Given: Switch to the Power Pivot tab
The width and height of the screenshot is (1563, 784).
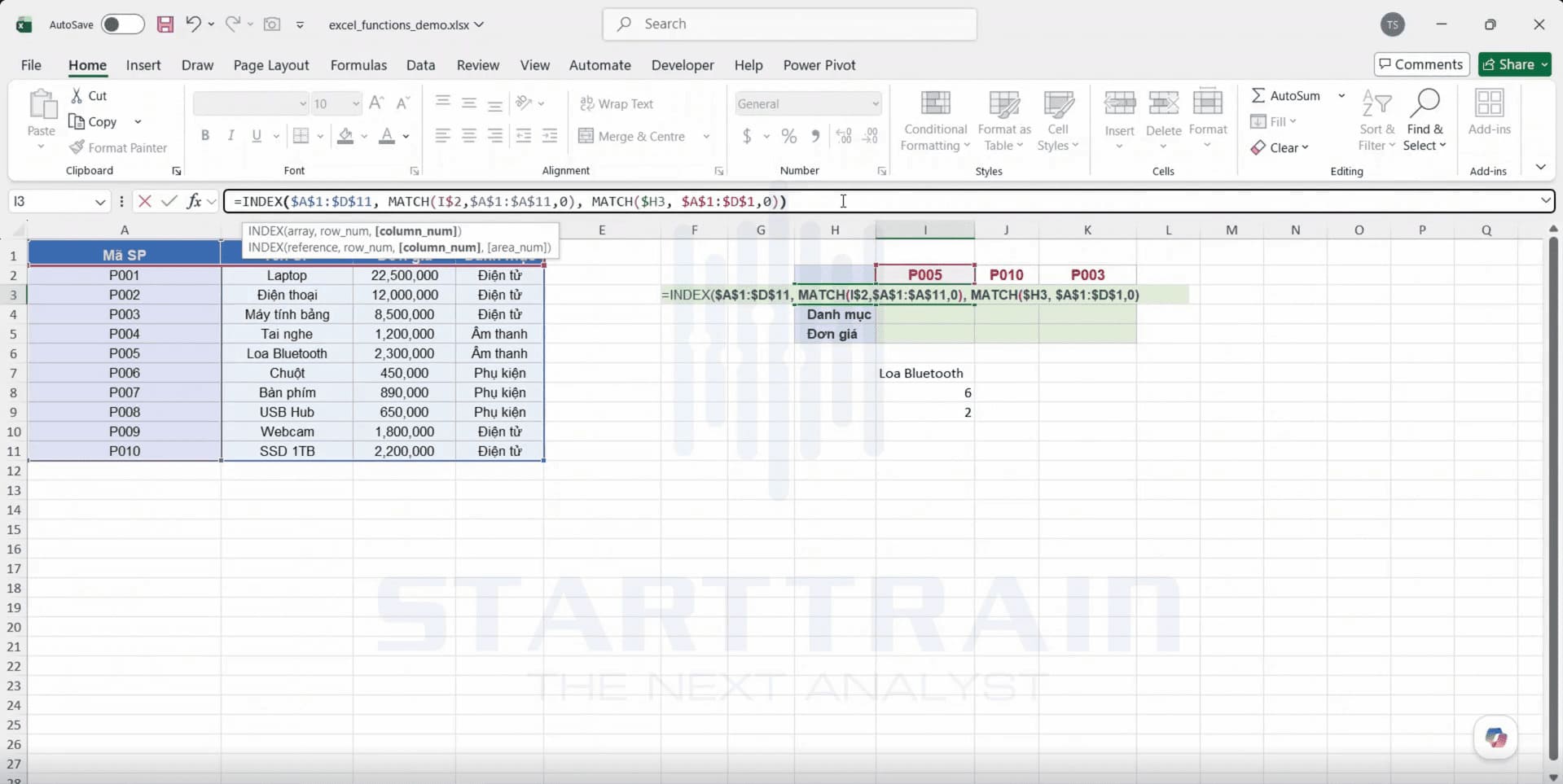Looking at the screenshot, I should [x=819, y=65].
